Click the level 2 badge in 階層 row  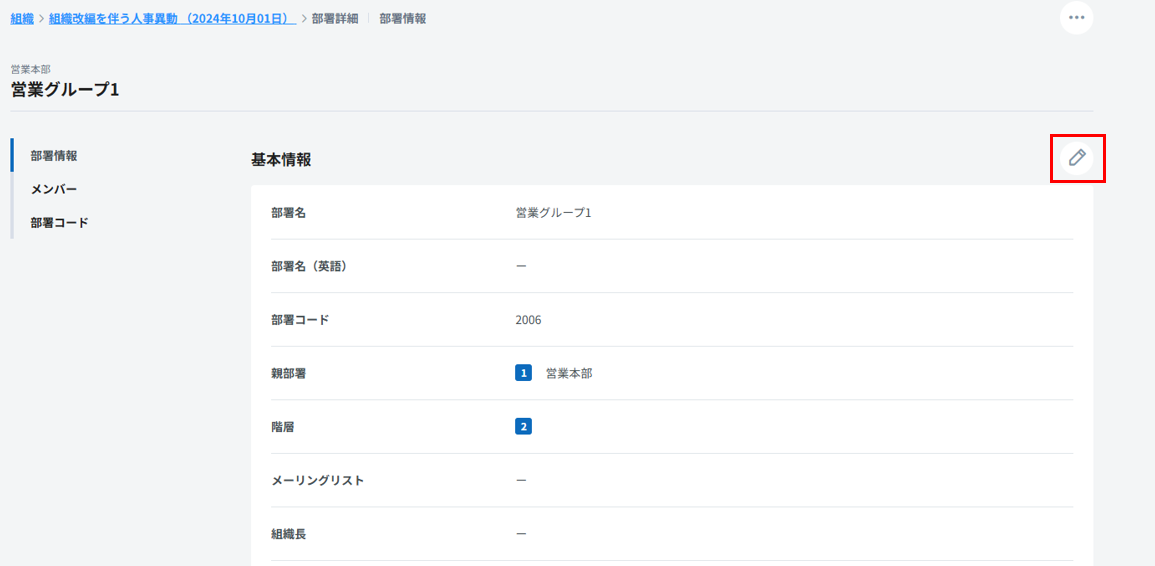523,427
